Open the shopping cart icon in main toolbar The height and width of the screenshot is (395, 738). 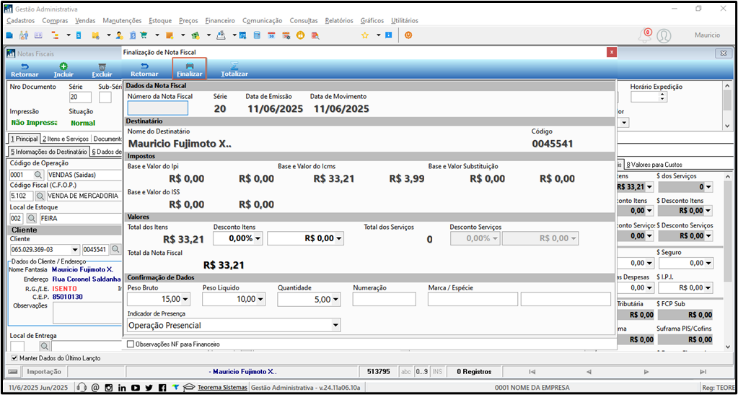pos(144,35)
